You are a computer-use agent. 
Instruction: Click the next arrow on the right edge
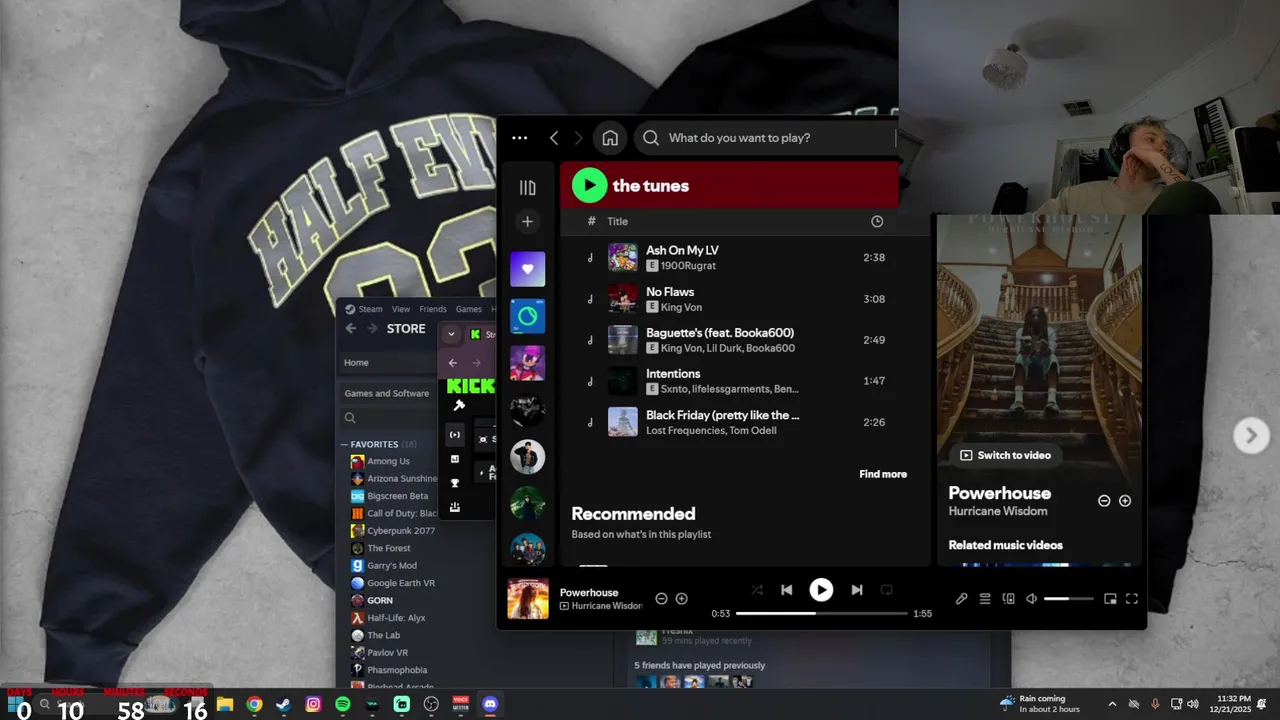[1251, 435]
